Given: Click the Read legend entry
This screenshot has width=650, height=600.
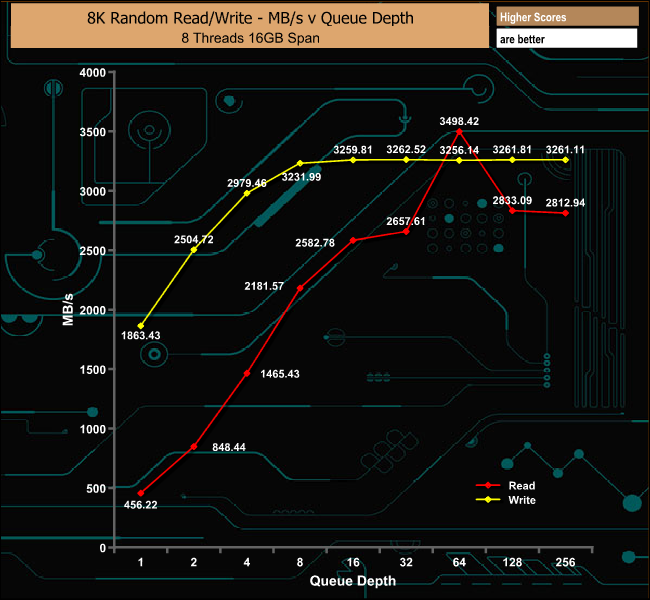Looking at the screenshot, I should tap(506, 486).
